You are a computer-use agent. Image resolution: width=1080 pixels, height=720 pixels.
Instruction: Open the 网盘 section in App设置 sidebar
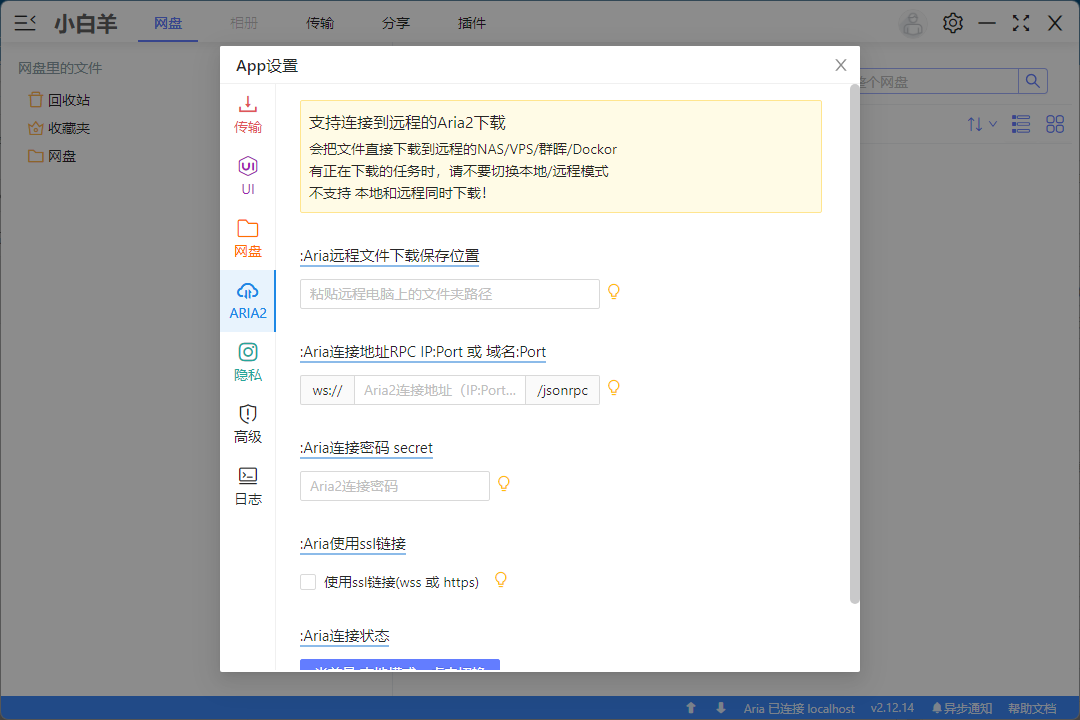click(x=247, y=238)
